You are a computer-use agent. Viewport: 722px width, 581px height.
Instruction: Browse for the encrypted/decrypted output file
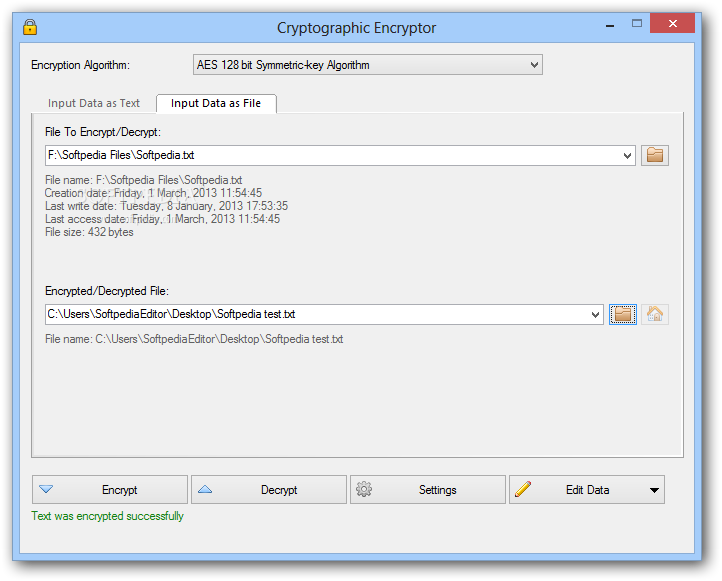pos(623,314)
